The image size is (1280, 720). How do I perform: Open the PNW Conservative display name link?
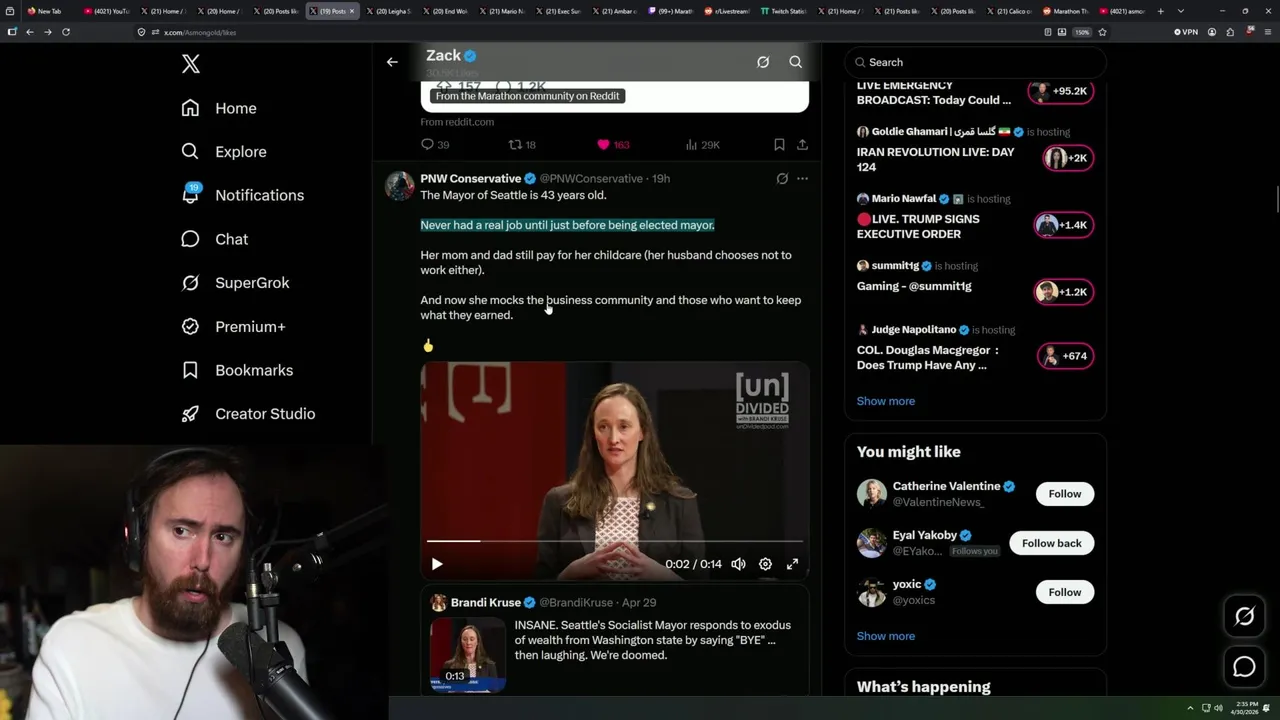(471, 179)
